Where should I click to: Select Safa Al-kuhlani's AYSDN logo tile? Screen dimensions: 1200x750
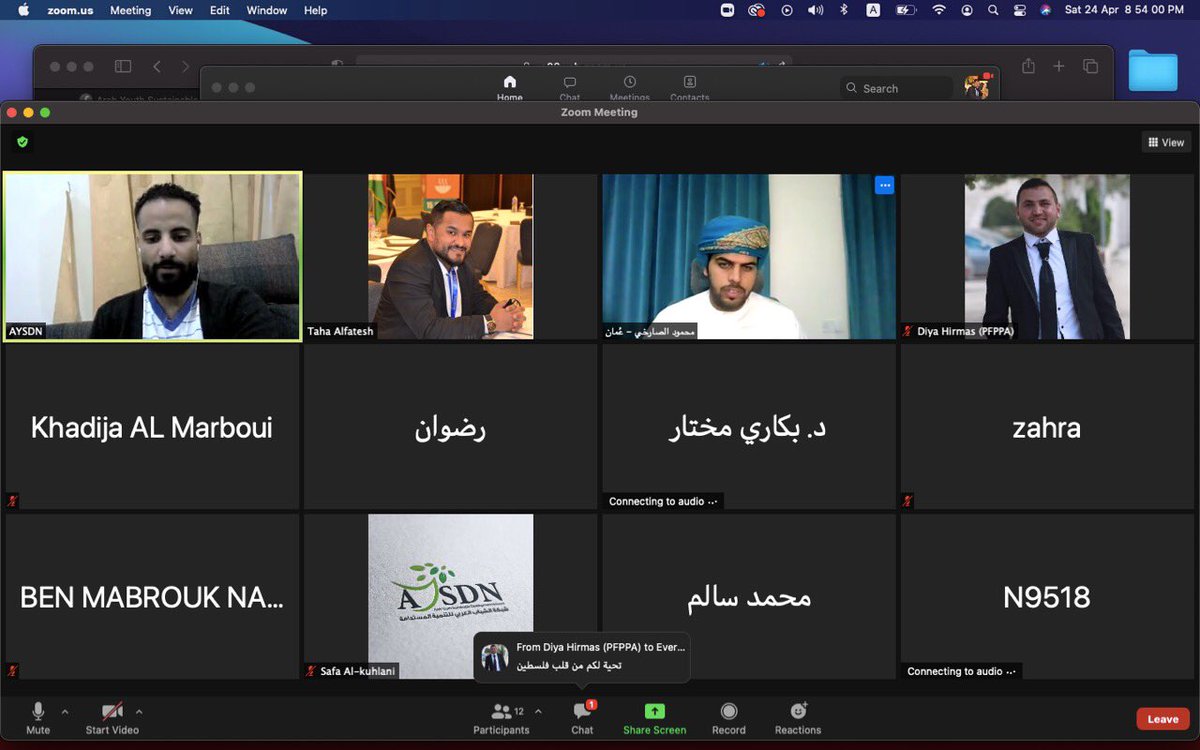click(x=450, y=597)
